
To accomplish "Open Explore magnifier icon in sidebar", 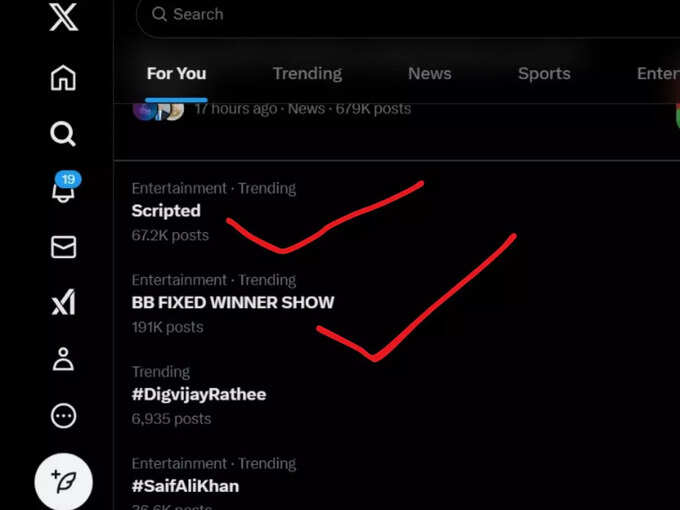I will click(63, 134).
